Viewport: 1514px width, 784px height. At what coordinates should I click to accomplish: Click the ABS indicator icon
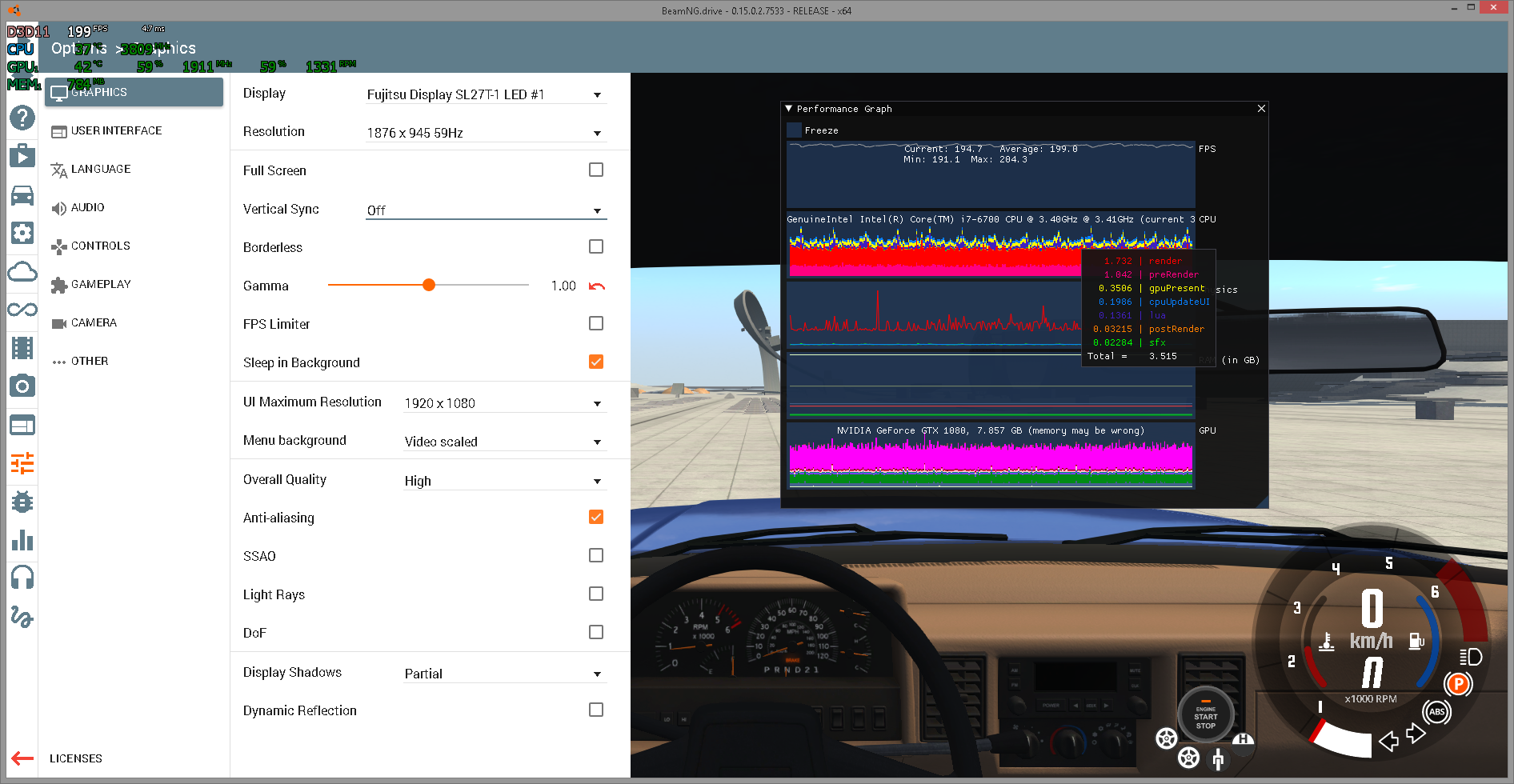tap(1436, 712)
